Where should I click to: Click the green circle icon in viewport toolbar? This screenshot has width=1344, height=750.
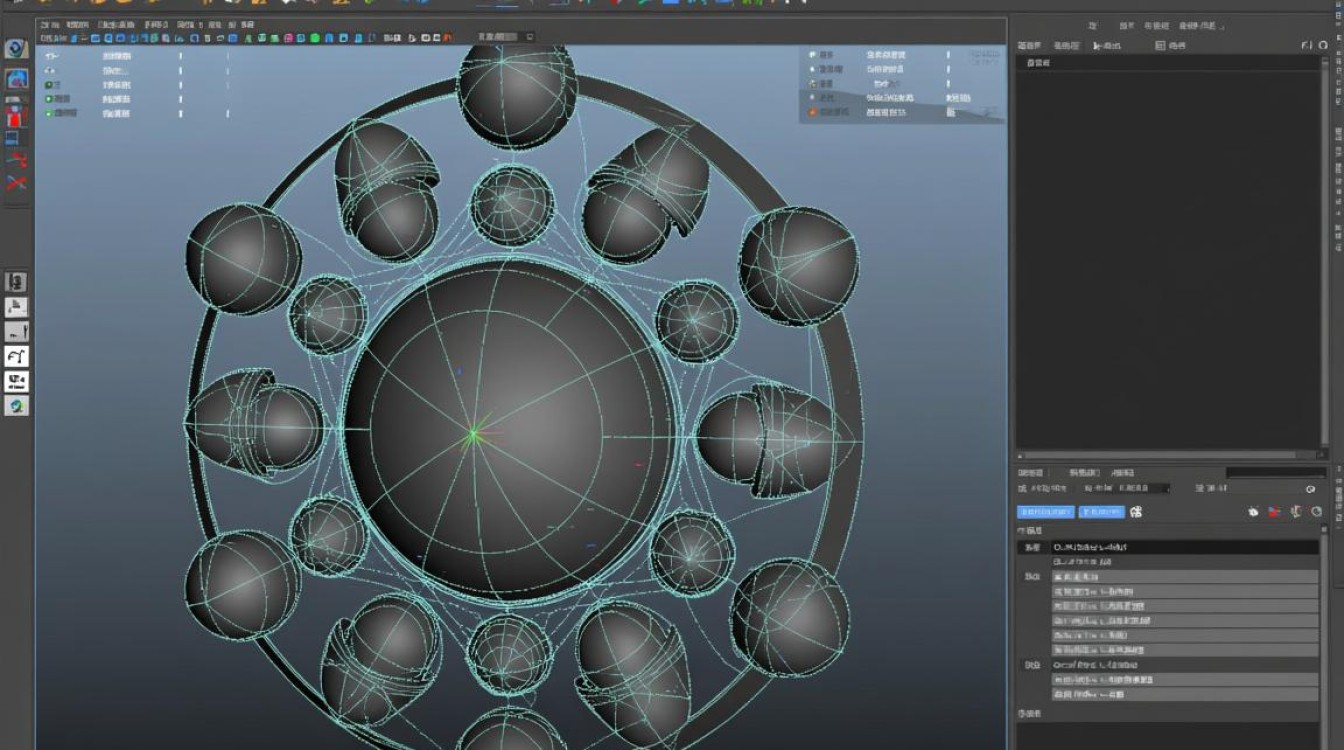pyautogui.click(x=314, y=37)
